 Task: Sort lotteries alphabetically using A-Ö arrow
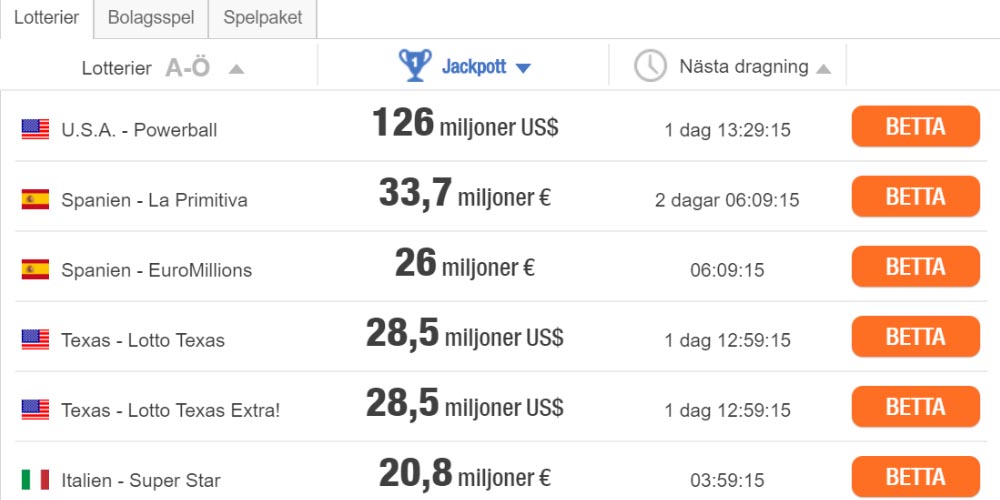tap(236, 69)
